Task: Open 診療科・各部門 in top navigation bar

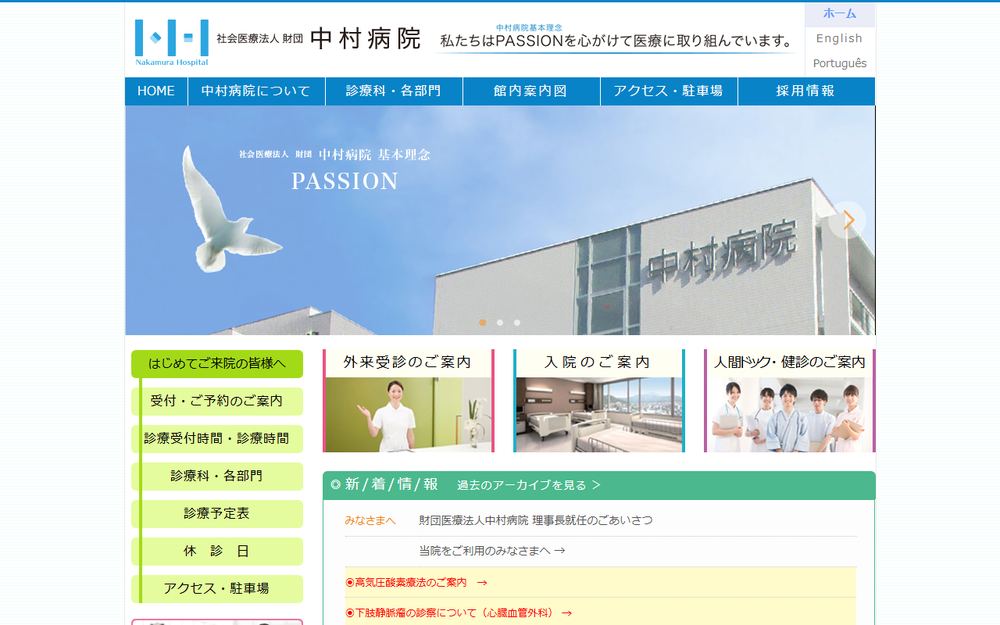Action: [394, 91]
